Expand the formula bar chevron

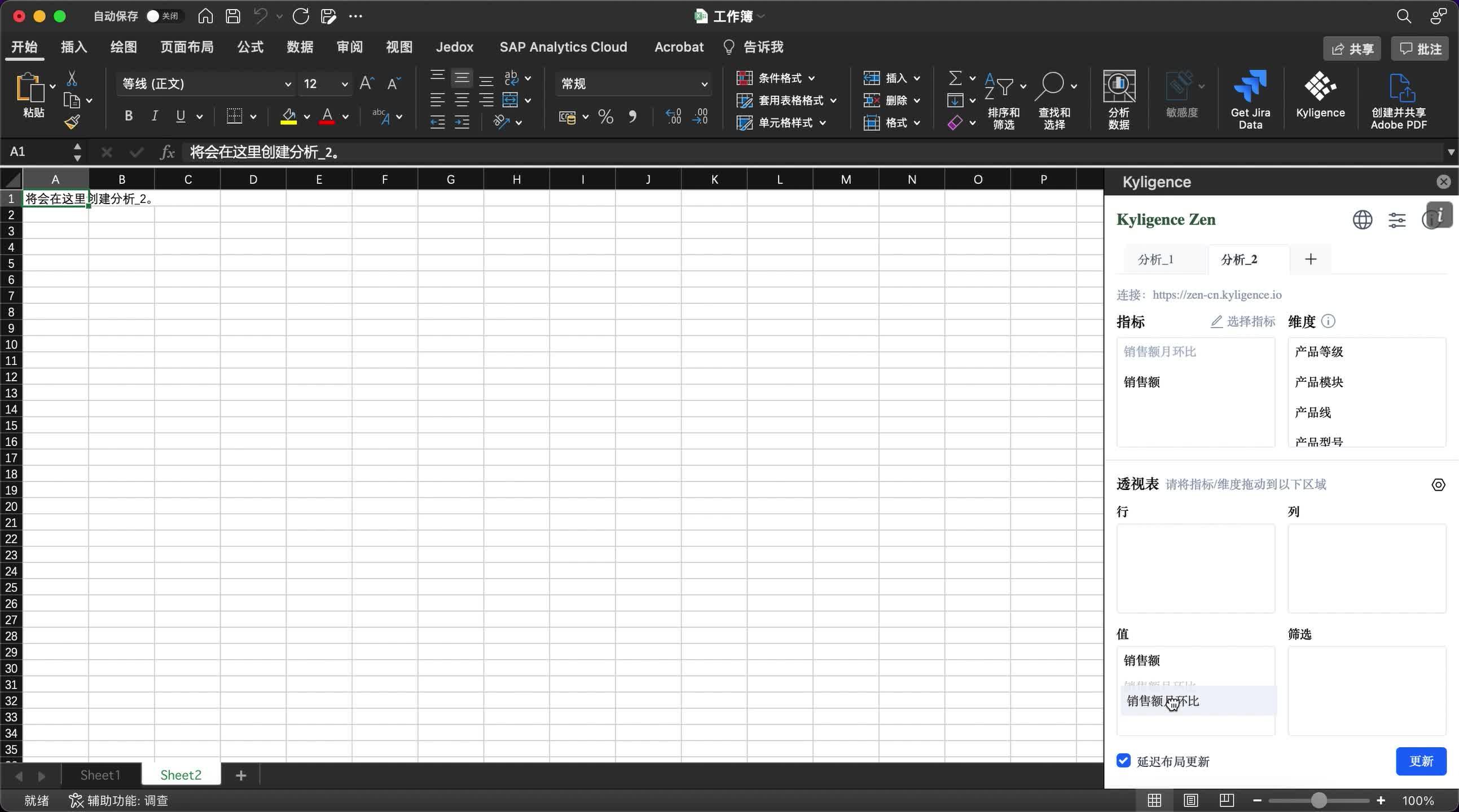tap(1451, 152)
